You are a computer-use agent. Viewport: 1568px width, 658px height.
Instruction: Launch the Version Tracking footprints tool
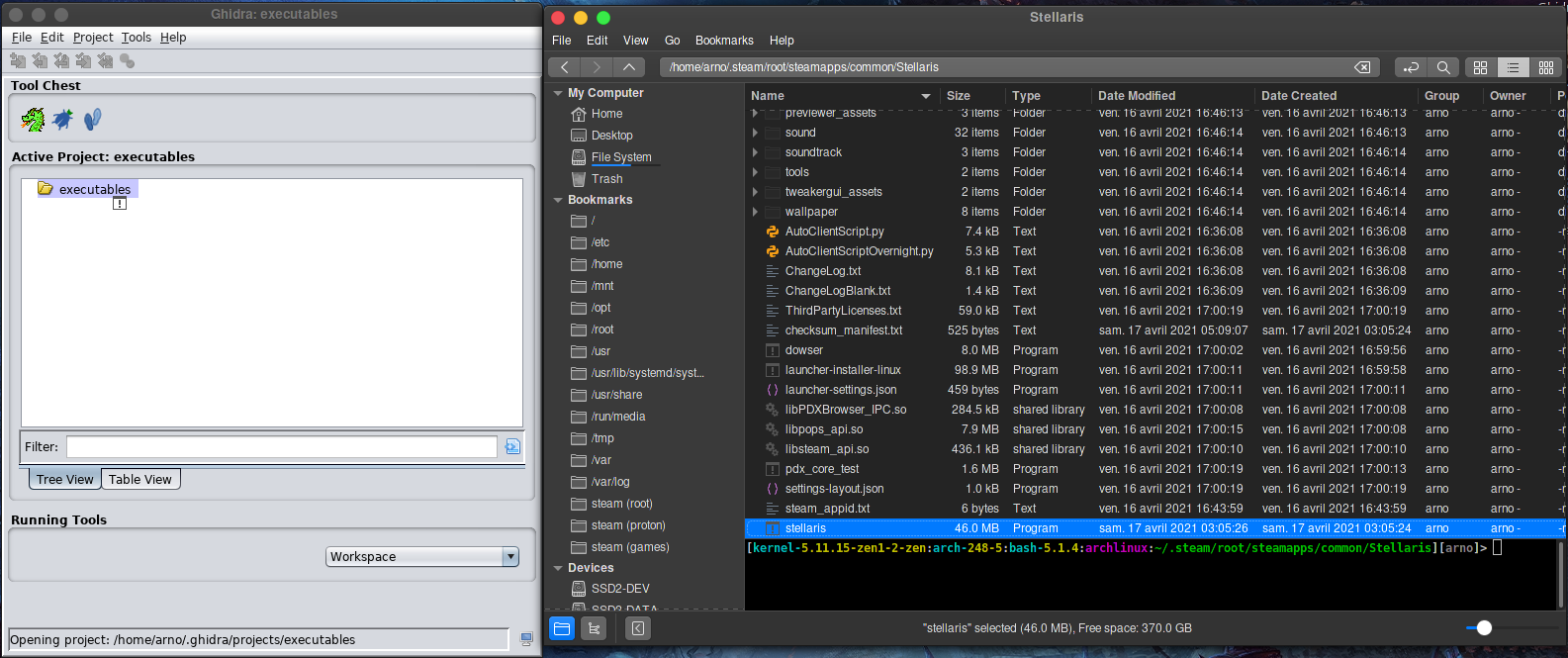[92, 120]
